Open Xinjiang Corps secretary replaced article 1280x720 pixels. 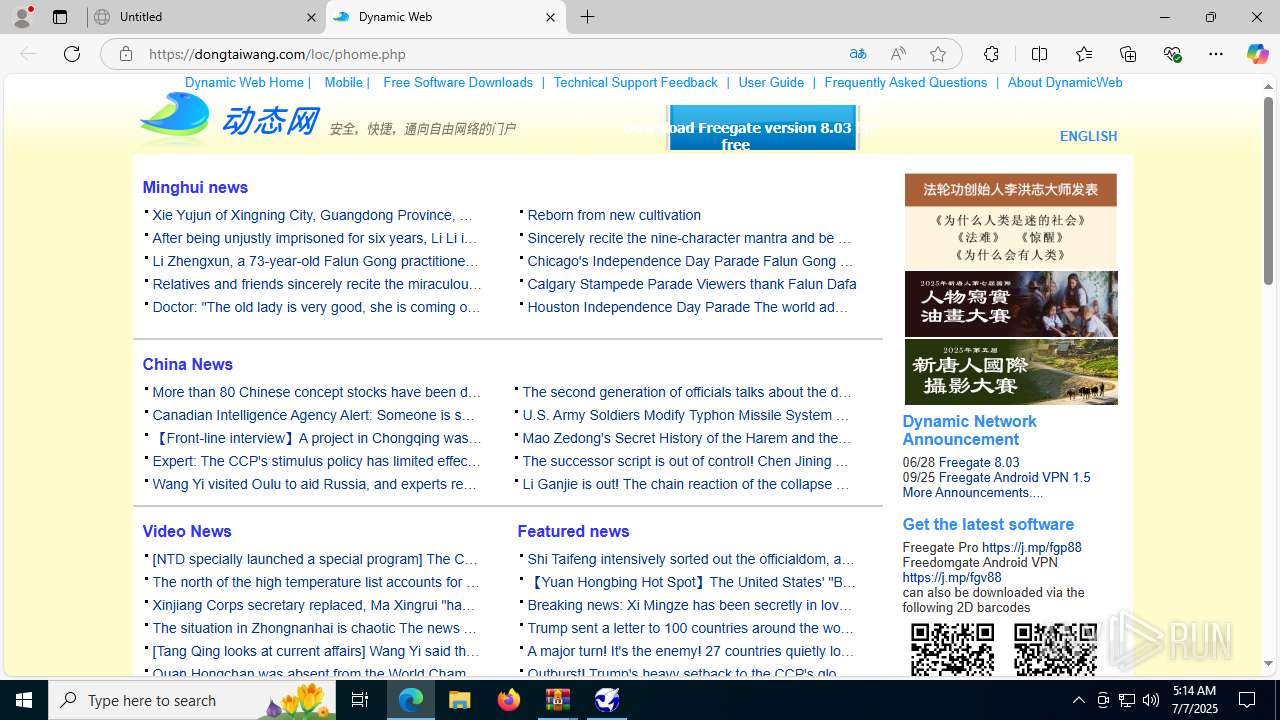314,605
